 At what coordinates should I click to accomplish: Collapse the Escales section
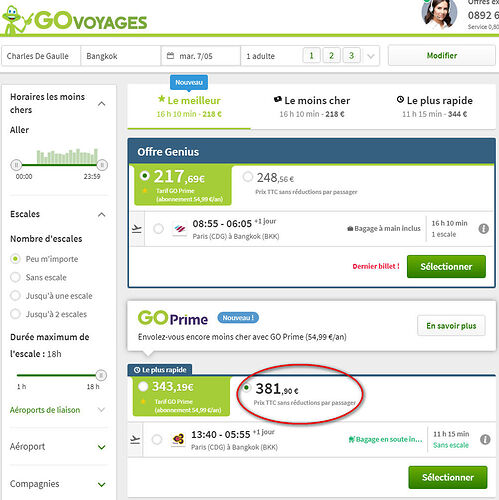tap(102, 215)
